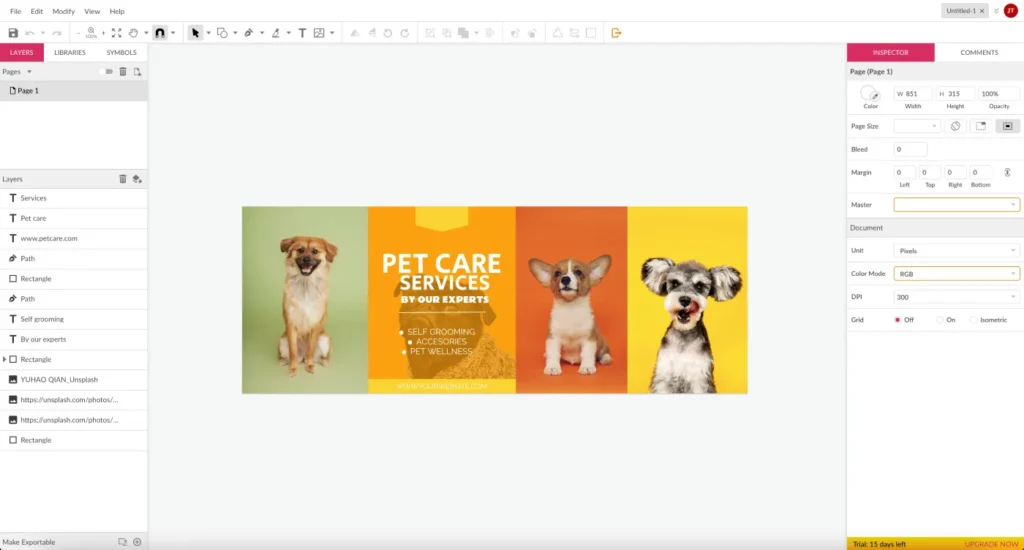Click the Fit to screen icon
Viewport: 1024px width, 550px height.
116,33
